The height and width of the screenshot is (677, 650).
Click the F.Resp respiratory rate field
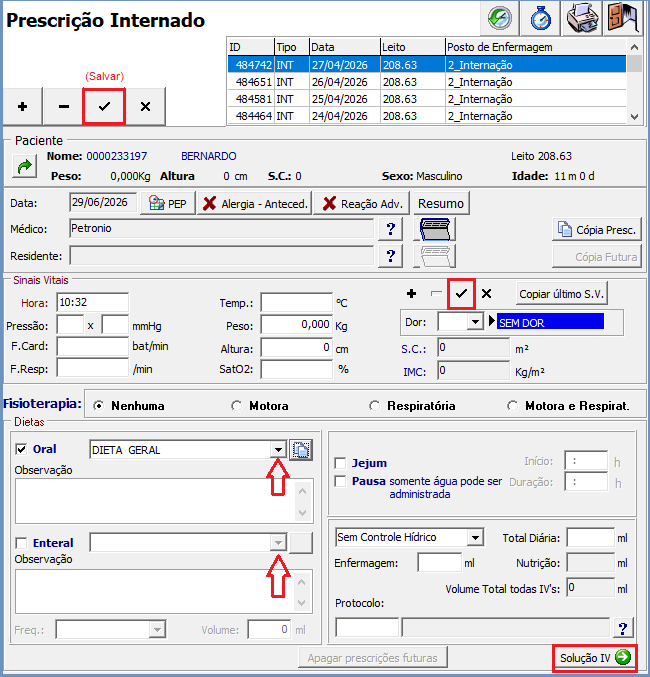click(92, 368)
